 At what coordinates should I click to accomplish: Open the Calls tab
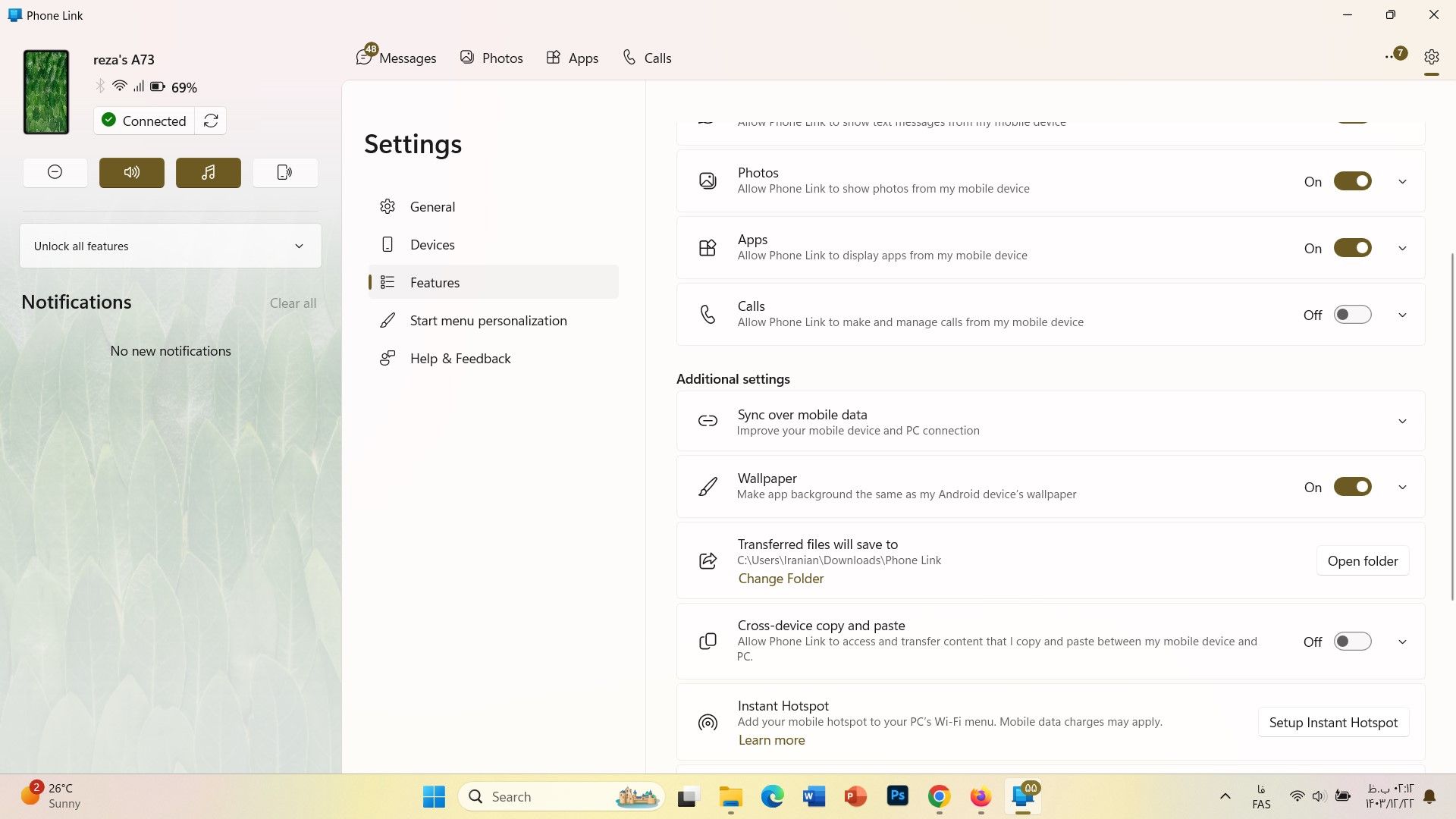pyautogui.click(x=647, y=58)
